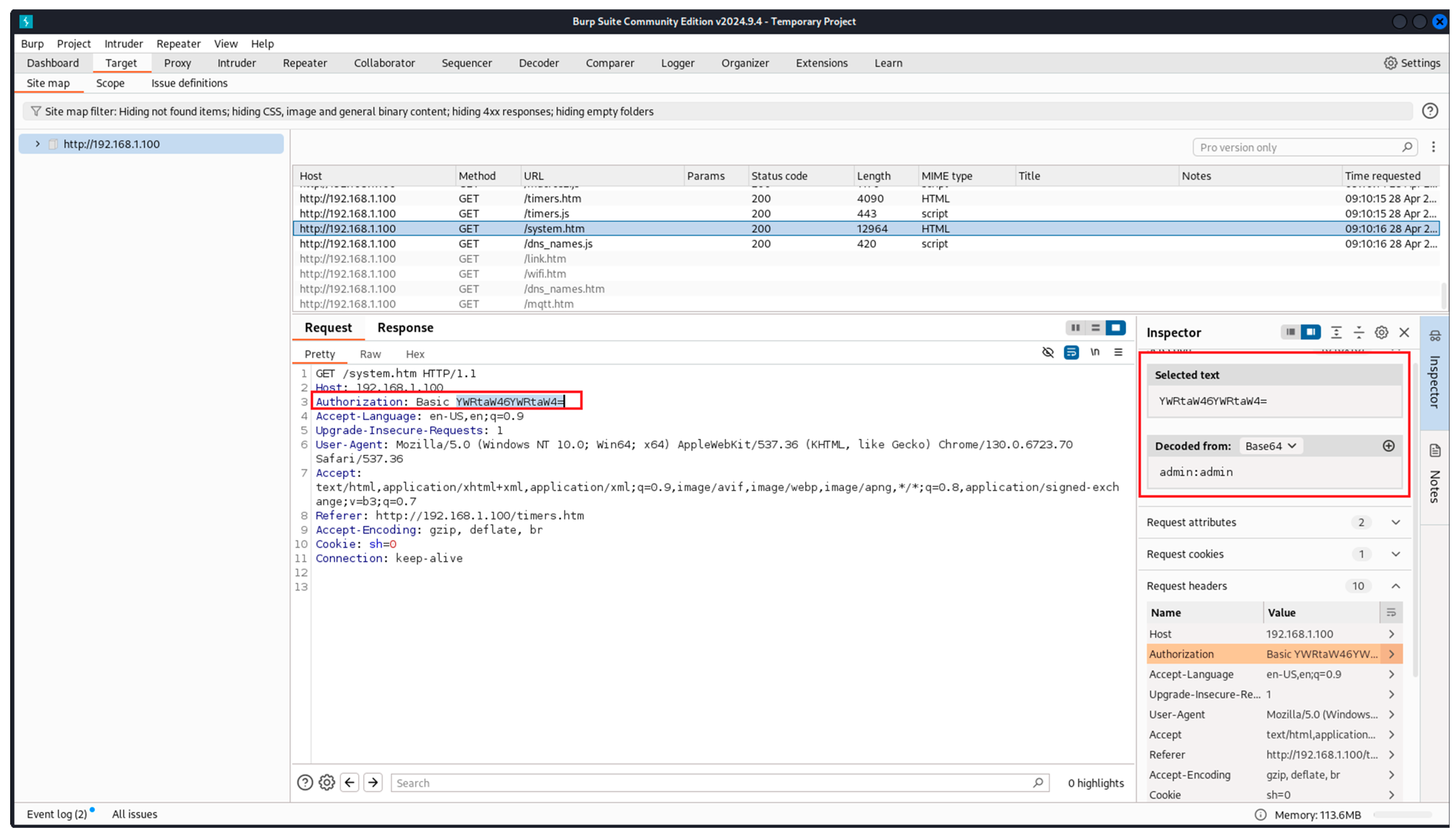Open the Response tab
Viewport: 1456px width, 838px height.
click(405, 327)
